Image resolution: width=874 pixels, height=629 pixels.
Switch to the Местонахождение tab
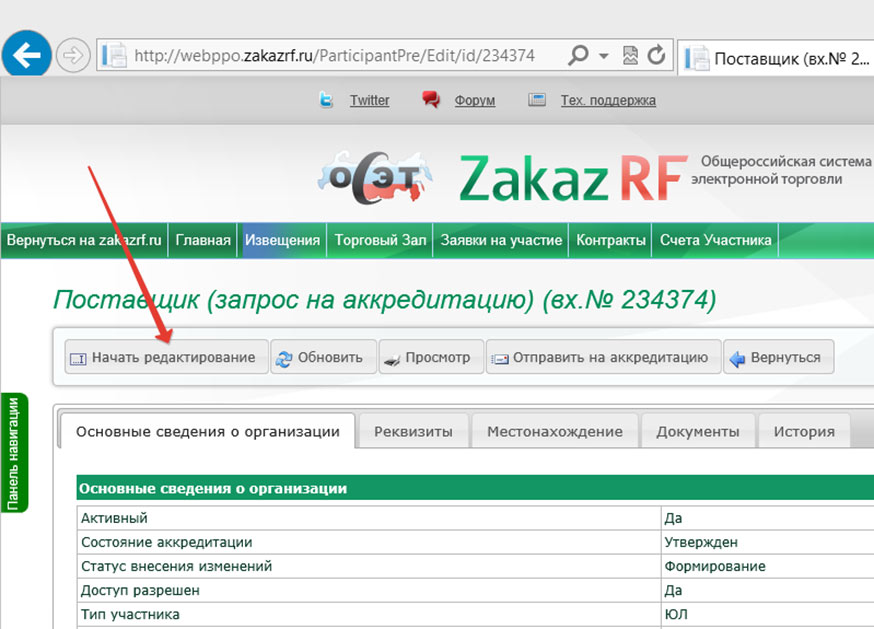coord(555,431)
